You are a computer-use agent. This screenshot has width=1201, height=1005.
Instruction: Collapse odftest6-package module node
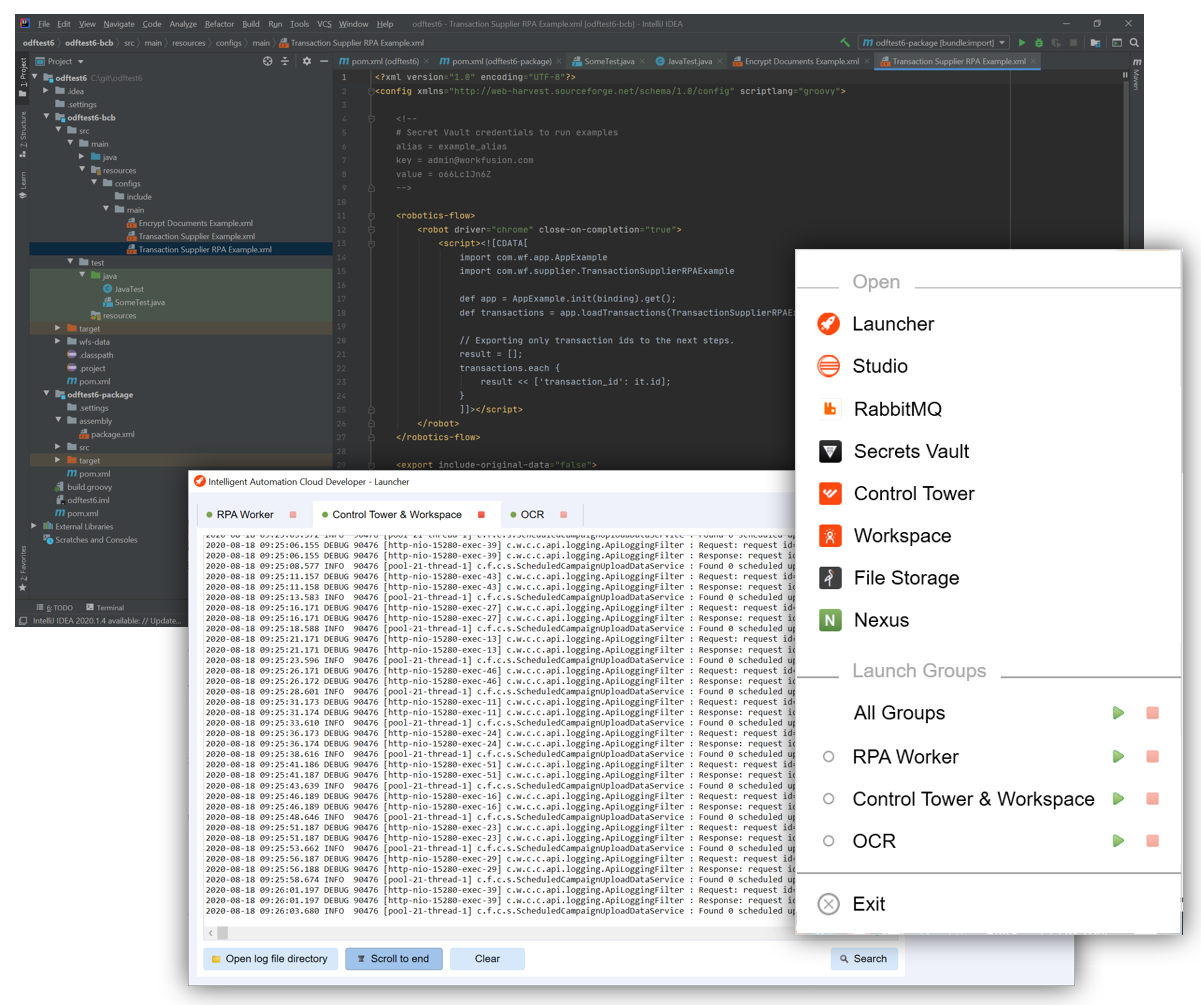click(x=48, y=394)
